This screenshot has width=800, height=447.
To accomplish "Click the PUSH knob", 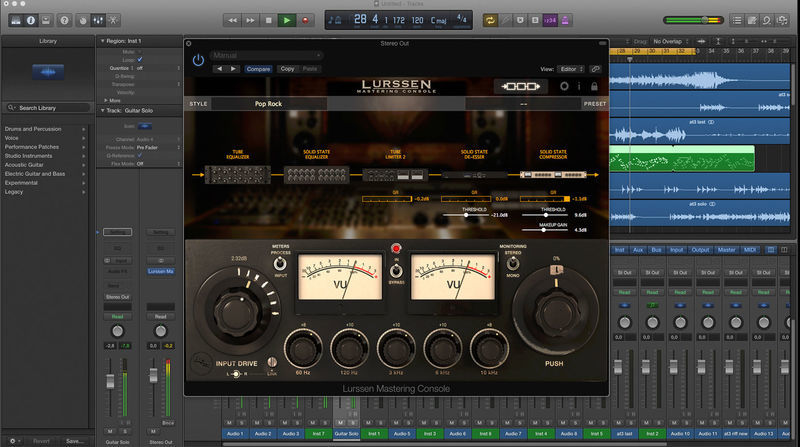I will tap(556, 312).
